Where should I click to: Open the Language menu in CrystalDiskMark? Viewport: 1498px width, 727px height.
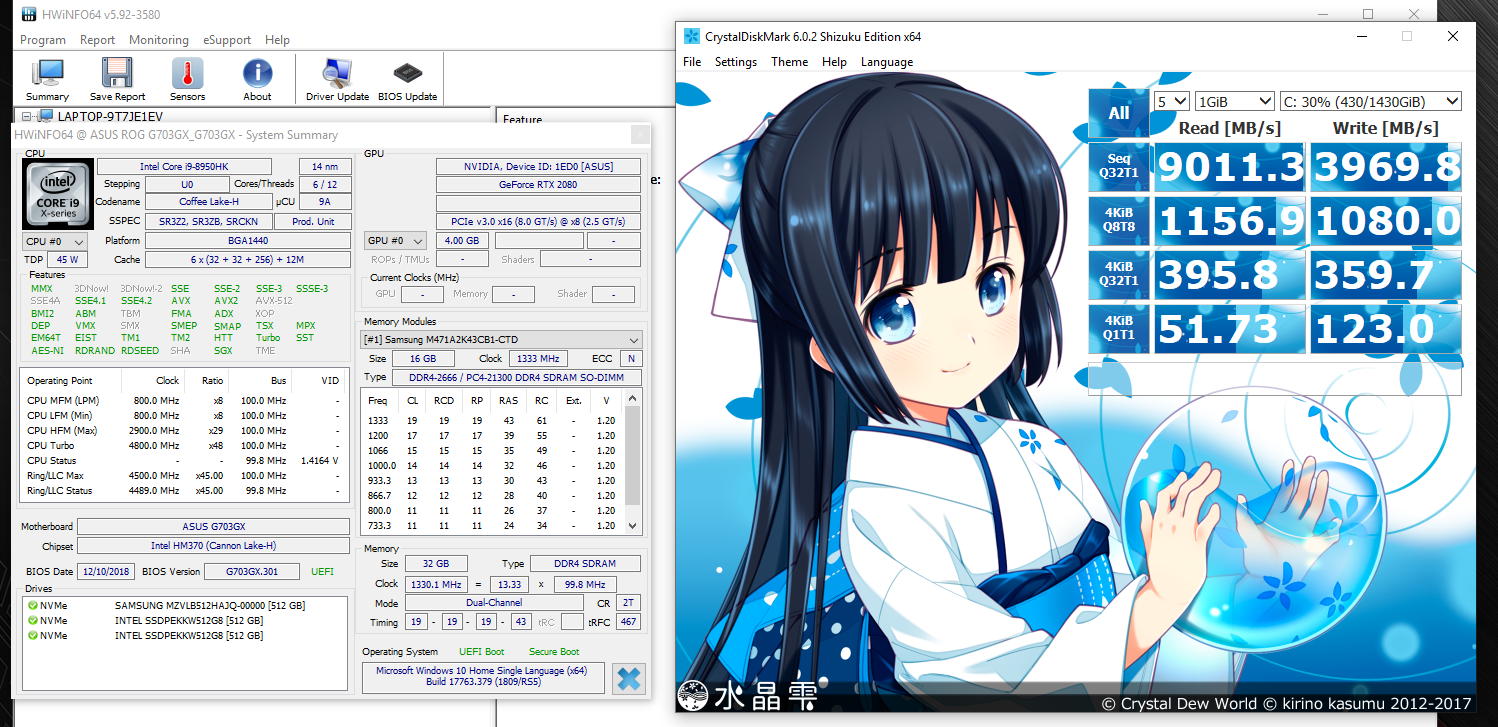click(887, 62)
